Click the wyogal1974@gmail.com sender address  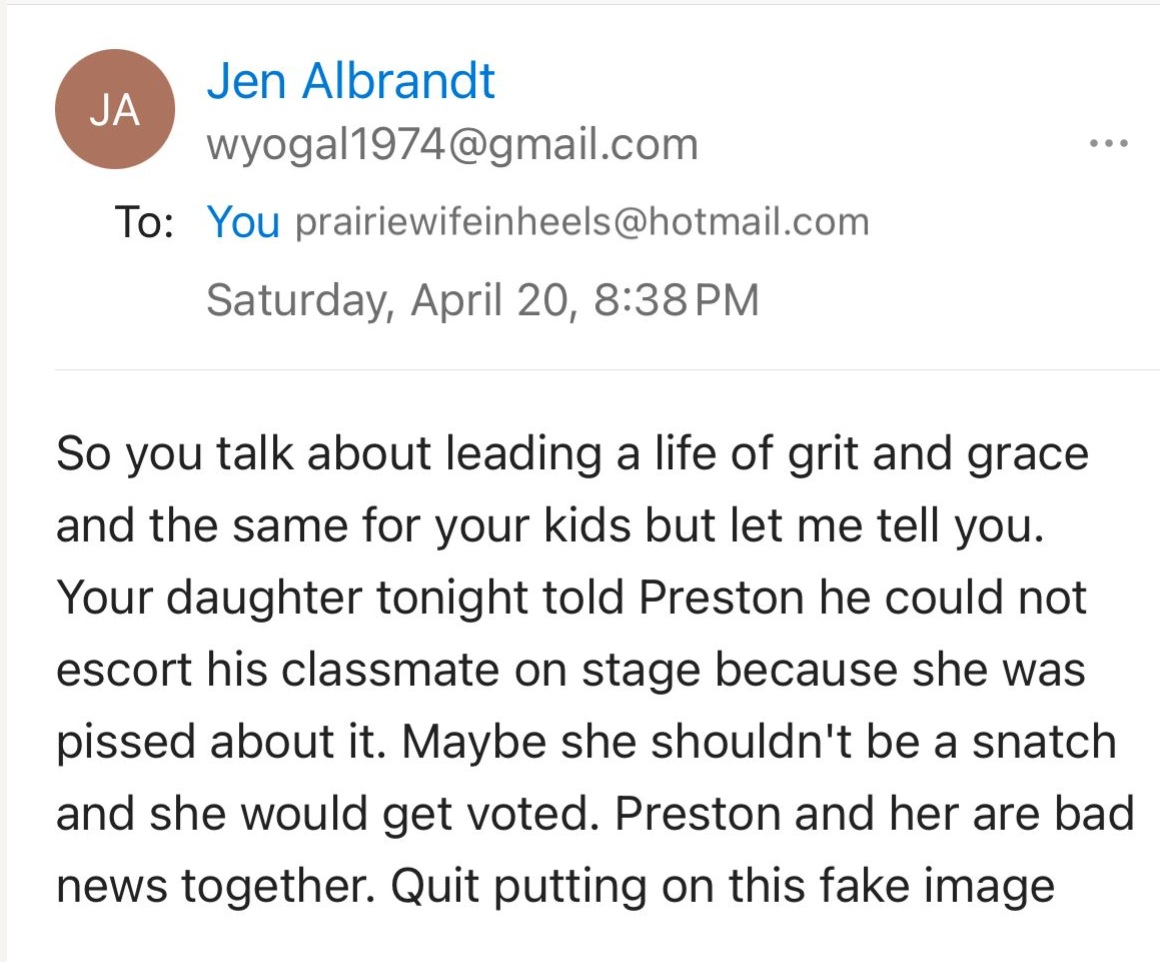[452, 145]
